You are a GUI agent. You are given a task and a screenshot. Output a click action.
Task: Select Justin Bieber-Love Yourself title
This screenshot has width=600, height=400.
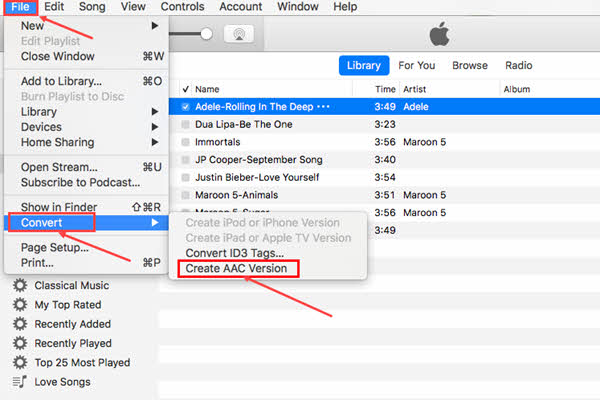(x=257, y=177)
